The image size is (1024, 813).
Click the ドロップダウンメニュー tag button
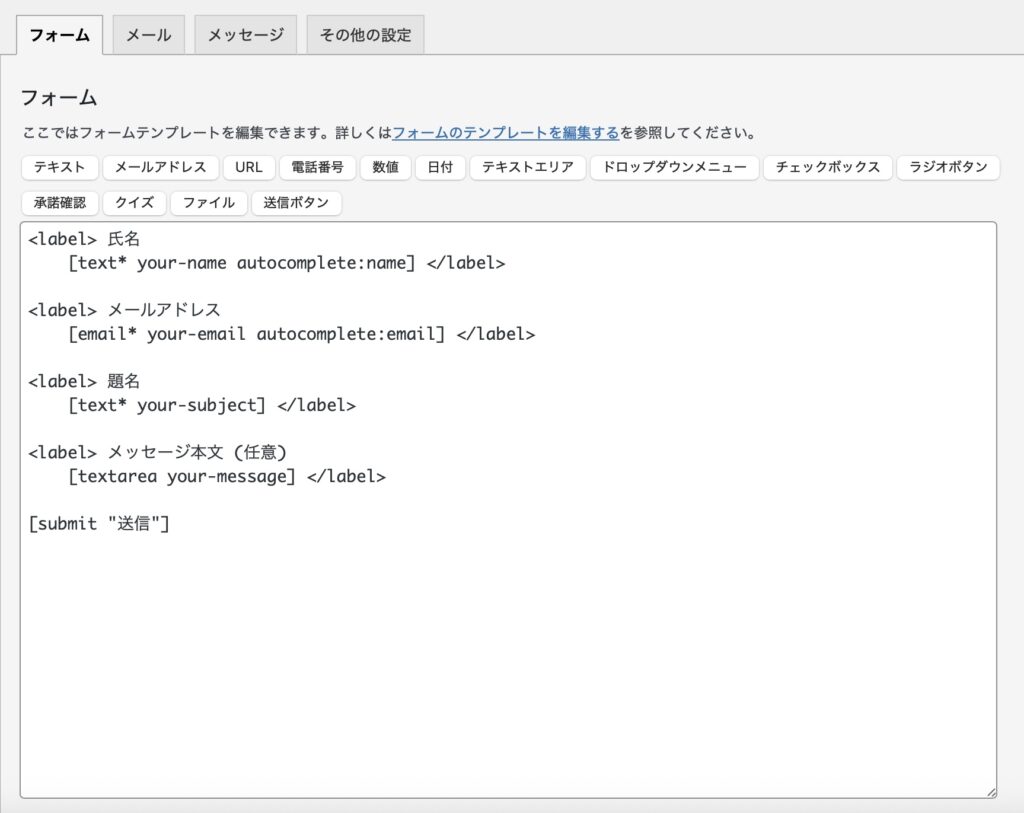coord(674,167)
